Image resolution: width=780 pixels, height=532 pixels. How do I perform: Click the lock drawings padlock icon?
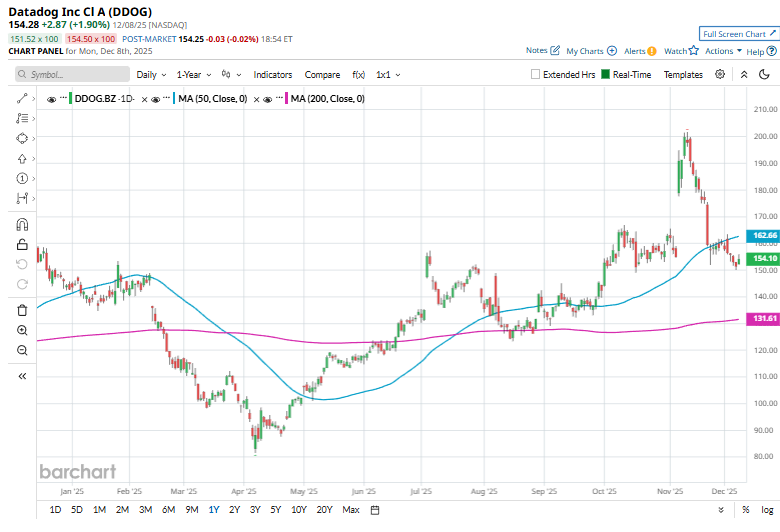click(x=22, y=244)
